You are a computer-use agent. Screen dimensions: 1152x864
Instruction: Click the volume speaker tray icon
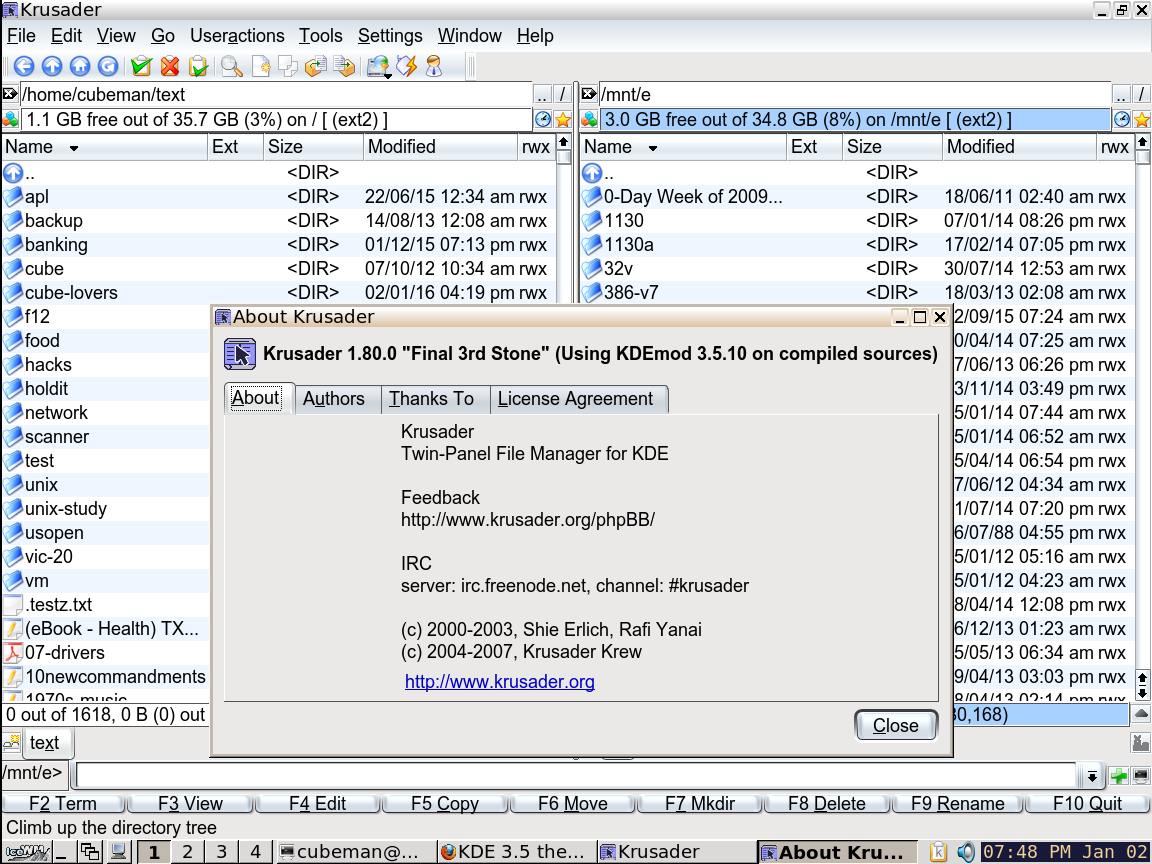click(965, 852)
